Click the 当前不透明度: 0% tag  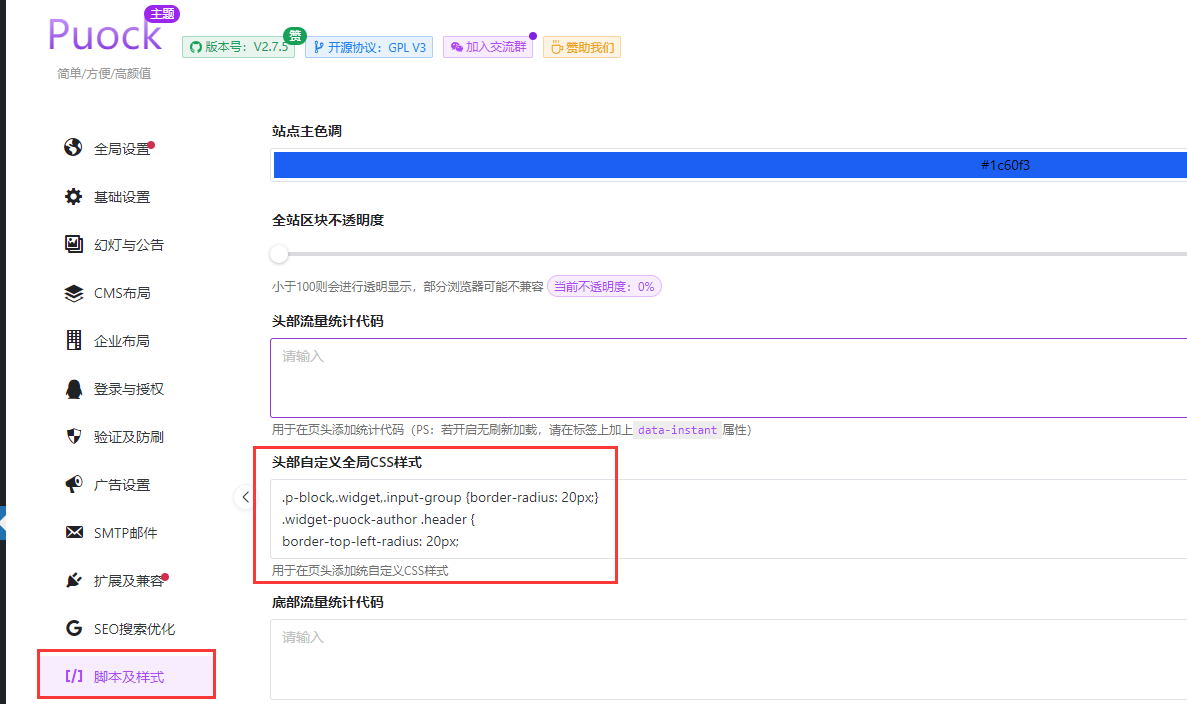click(604, 286)
